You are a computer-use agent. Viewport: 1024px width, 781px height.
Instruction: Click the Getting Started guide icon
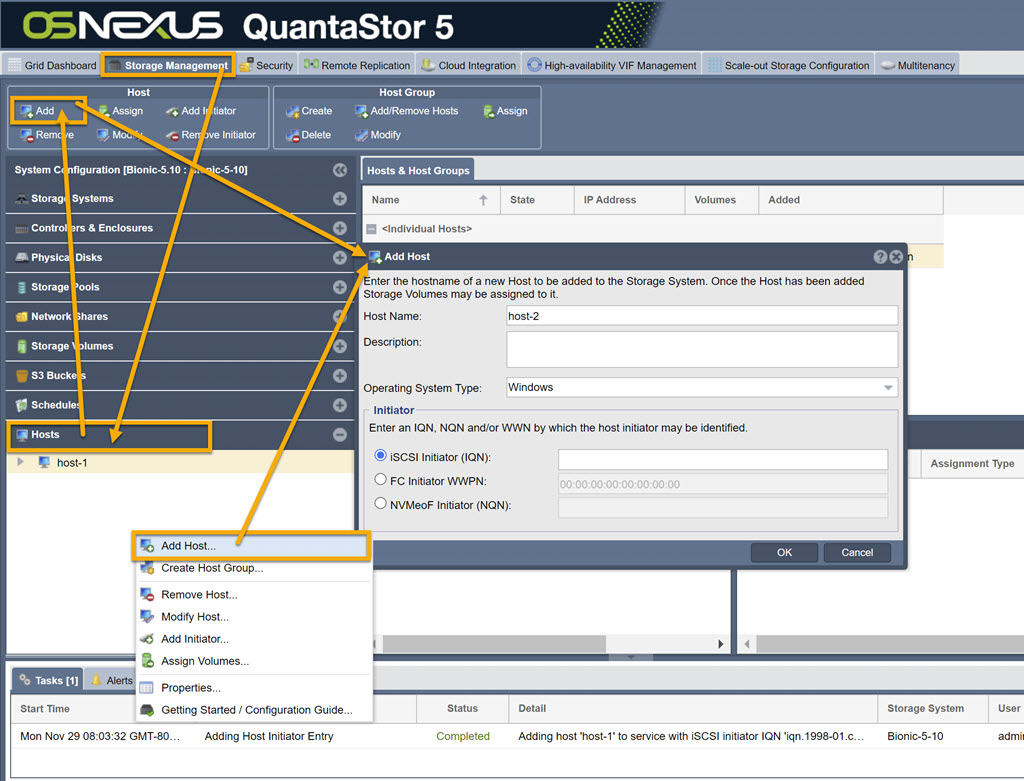click(147, 710)
